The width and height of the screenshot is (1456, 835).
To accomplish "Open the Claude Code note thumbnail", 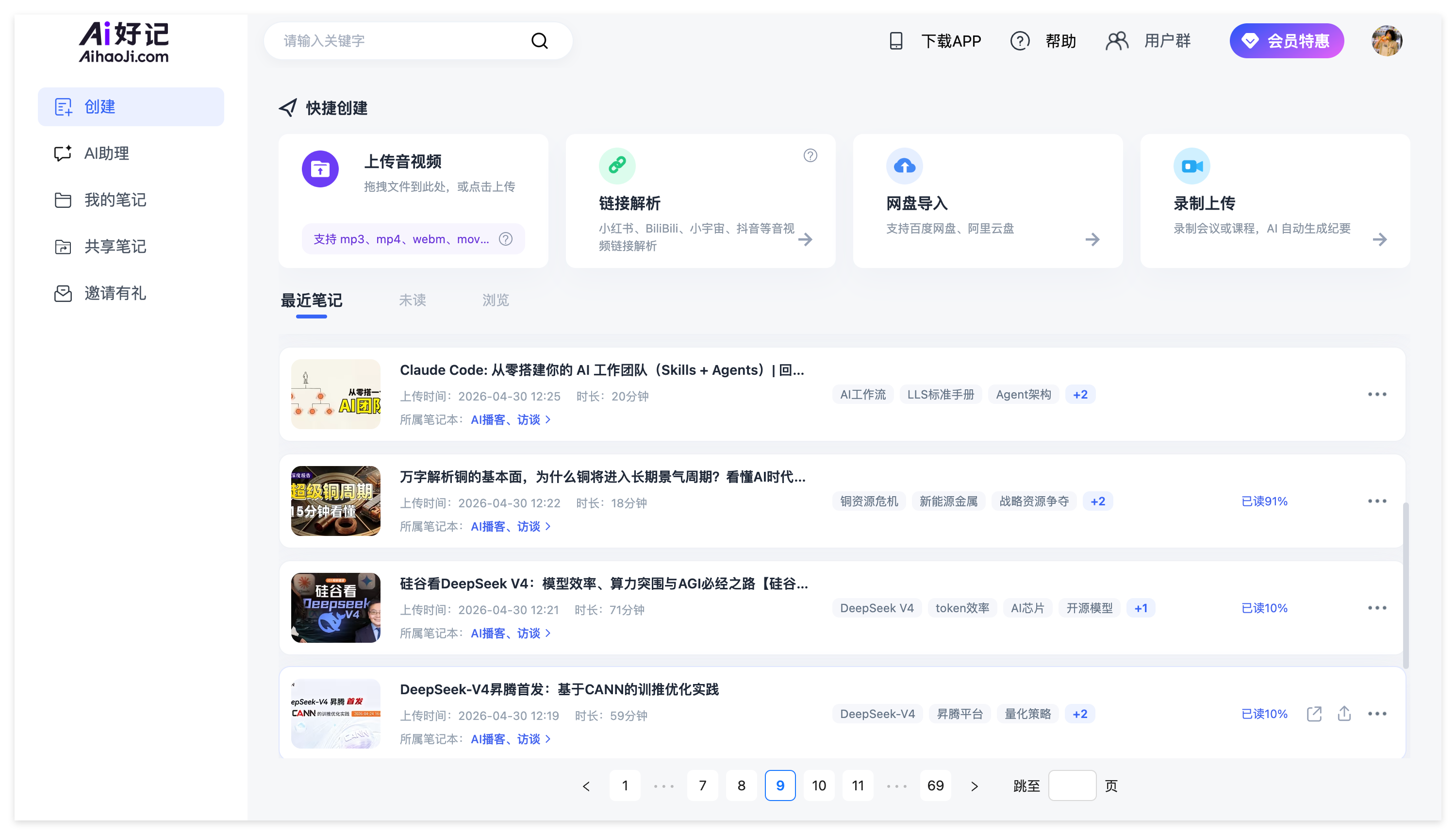I will 336,394.
